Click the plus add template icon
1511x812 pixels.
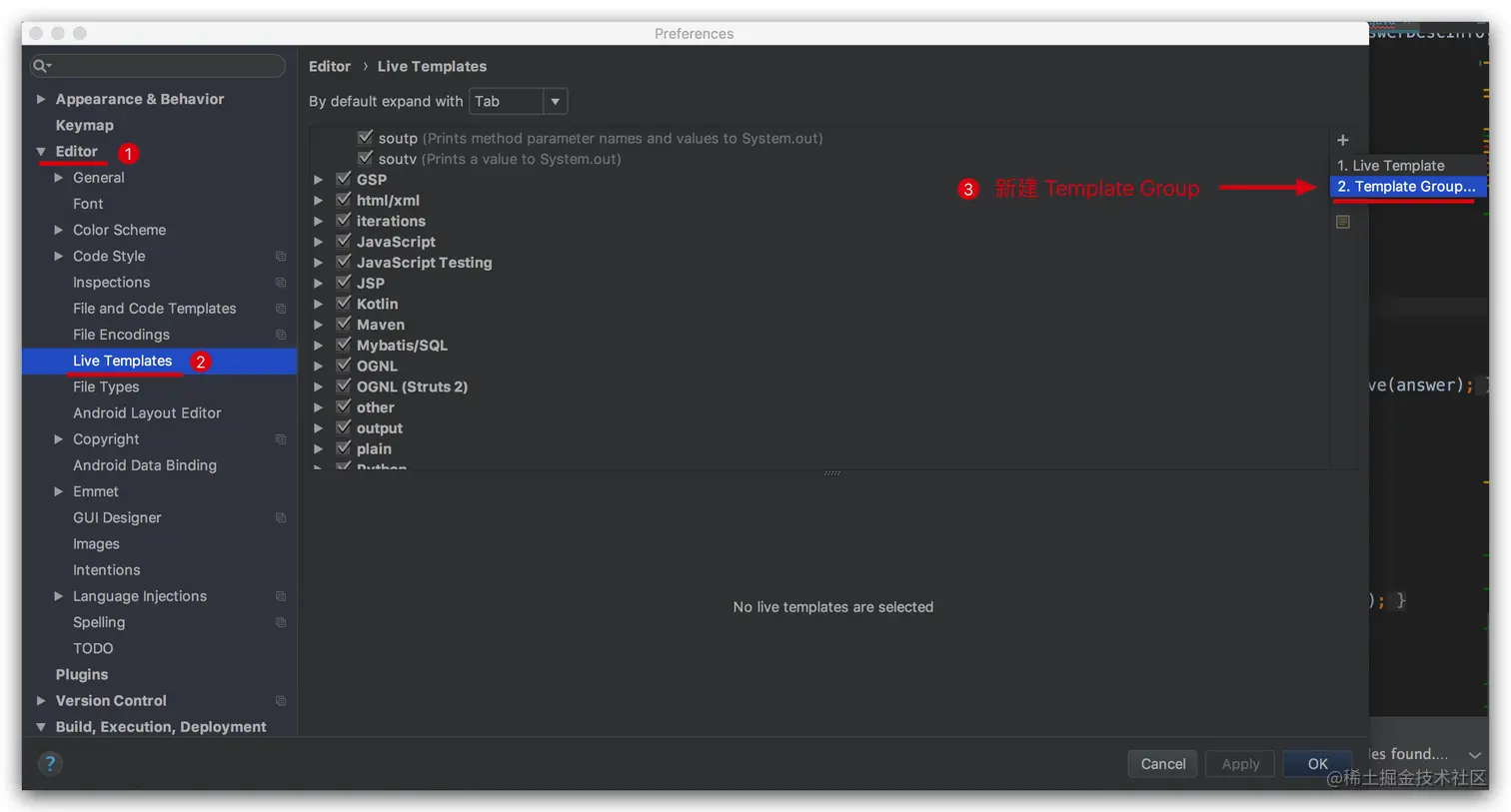click(x=1343, y=140)
